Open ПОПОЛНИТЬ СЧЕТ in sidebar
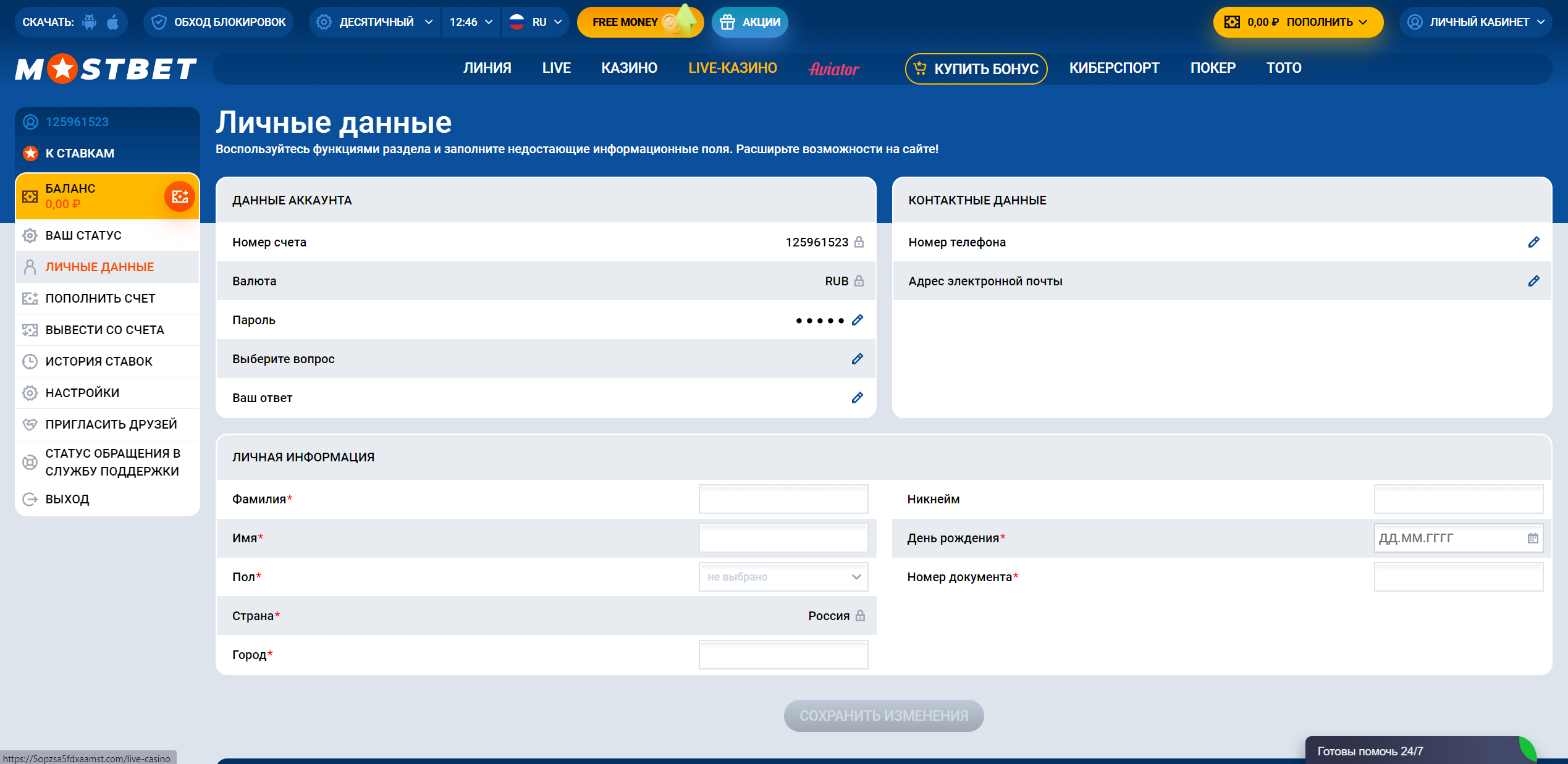1568x764 pixels. [107, 298]
